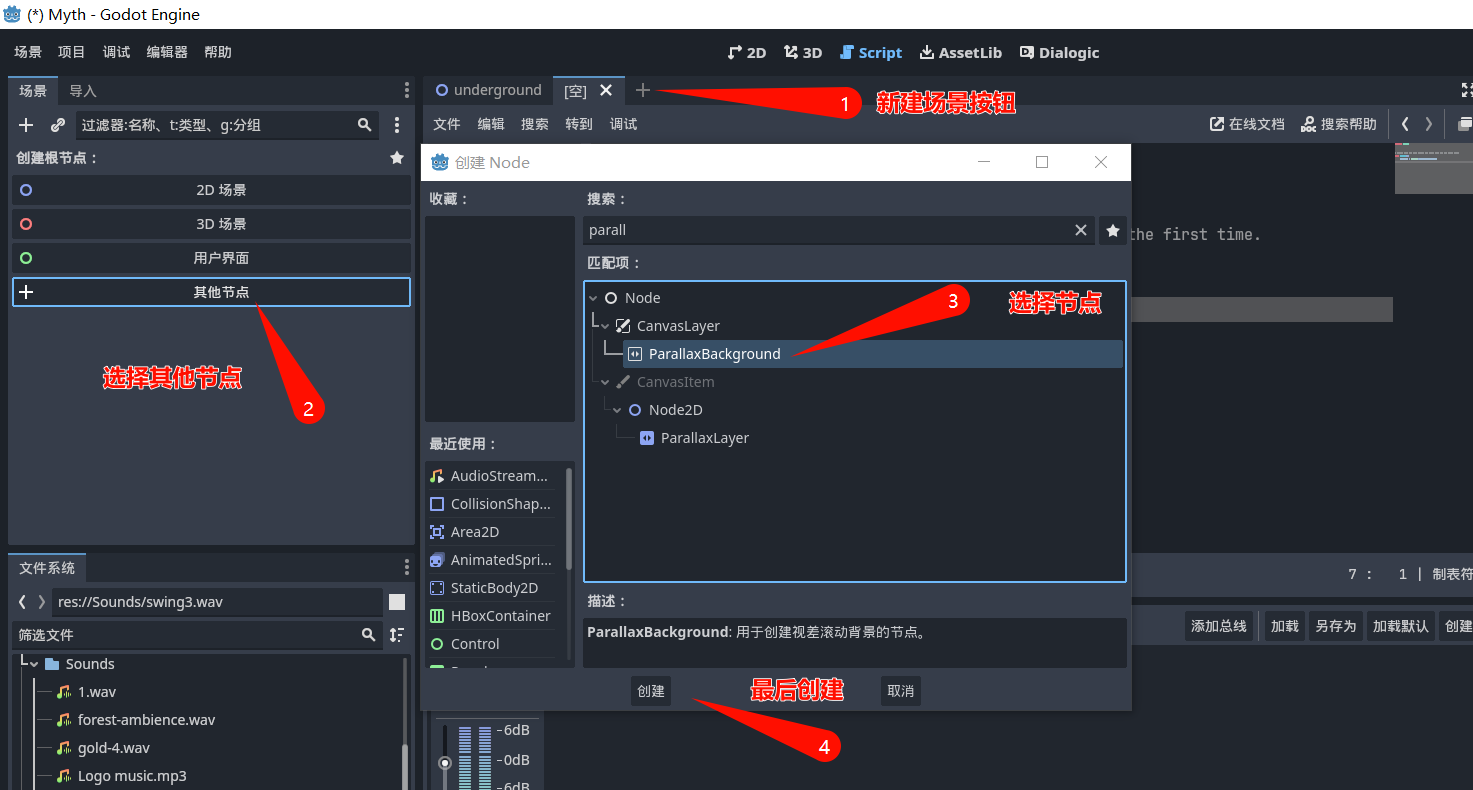Open the Dialogic workspace

(1059, 52)
